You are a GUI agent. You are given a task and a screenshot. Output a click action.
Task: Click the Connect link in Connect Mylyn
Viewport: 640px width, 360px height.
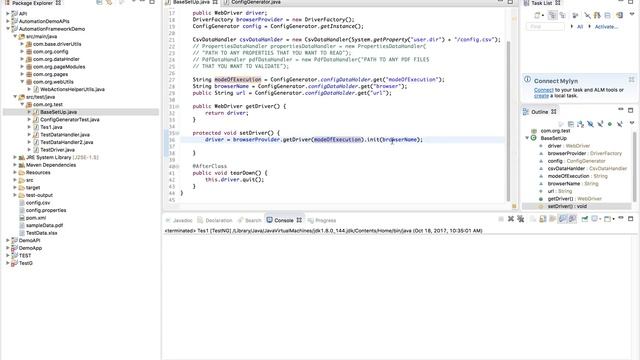tap(543, 90)
